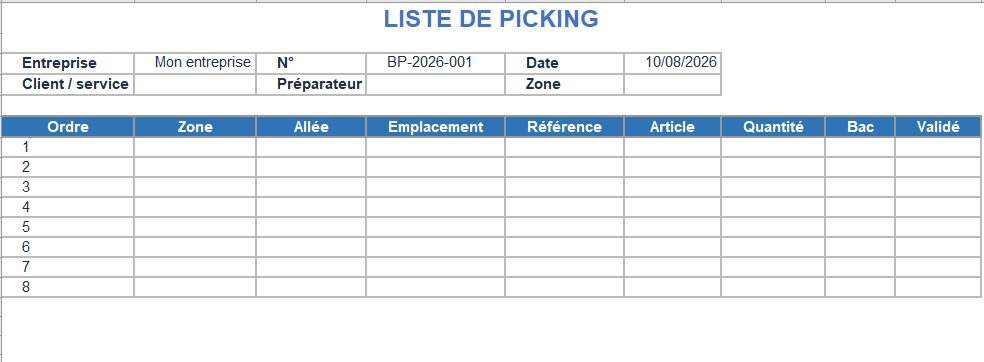The image size is (984, 362).
Task: Select the Quantité cell in row 8
Action: (773, 287)
